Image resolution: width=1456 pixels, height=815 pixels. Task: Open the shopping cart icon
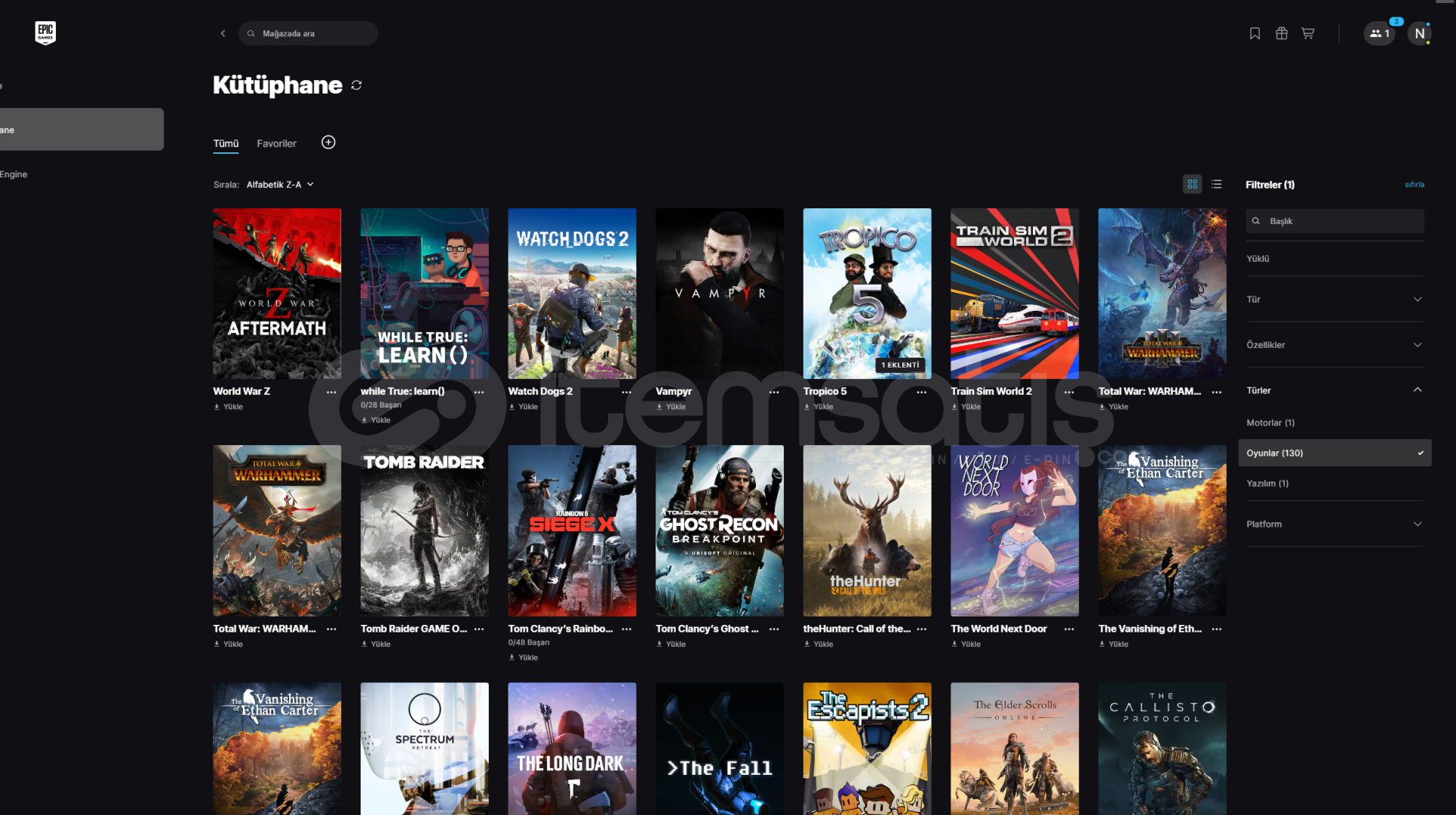1308,33
